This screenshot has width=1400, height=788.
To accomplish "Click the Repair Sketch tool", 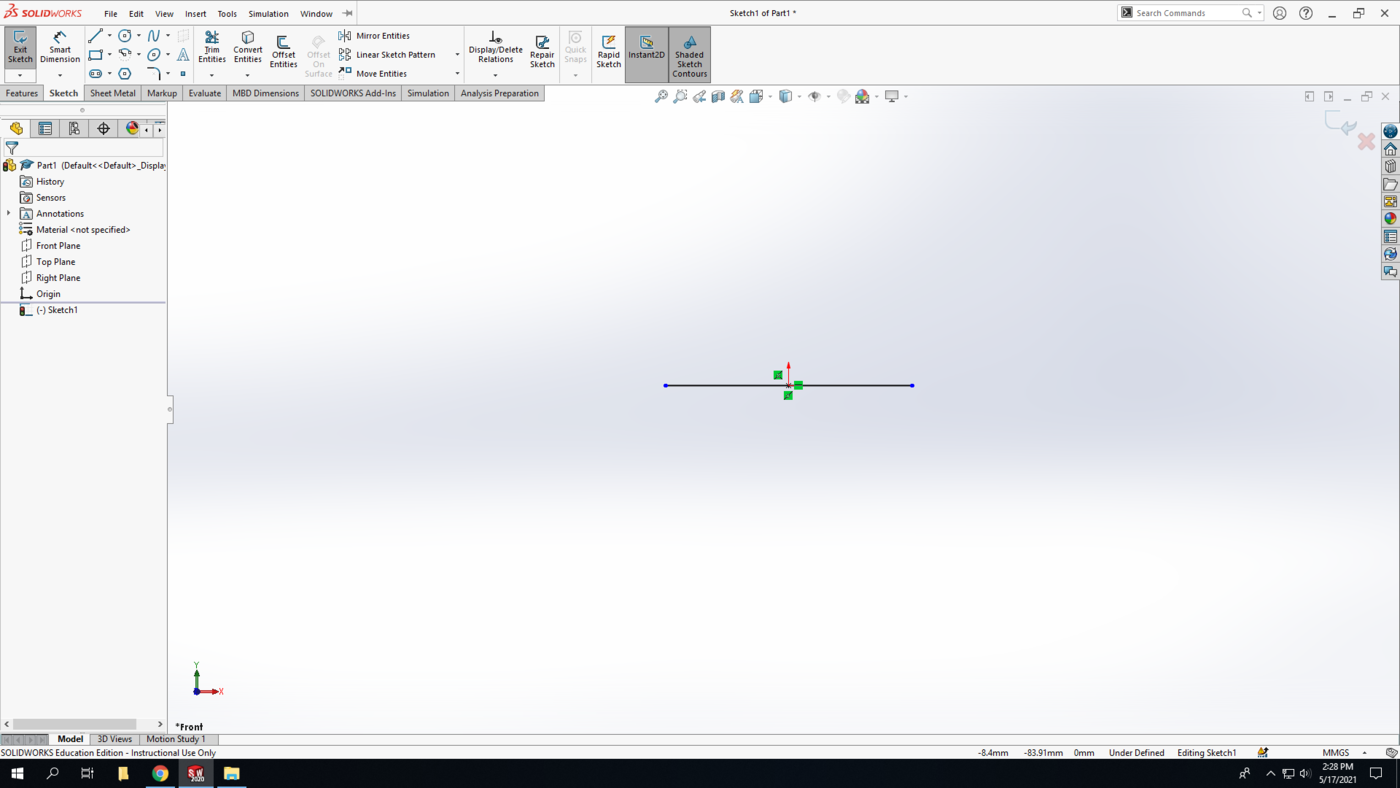I will tap(542, 52).
